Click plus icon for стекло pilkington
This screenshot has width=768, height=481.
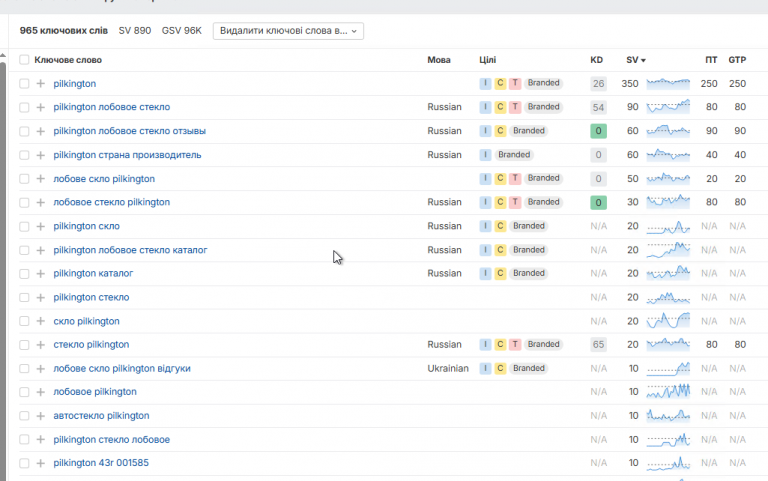pos(41,345)
